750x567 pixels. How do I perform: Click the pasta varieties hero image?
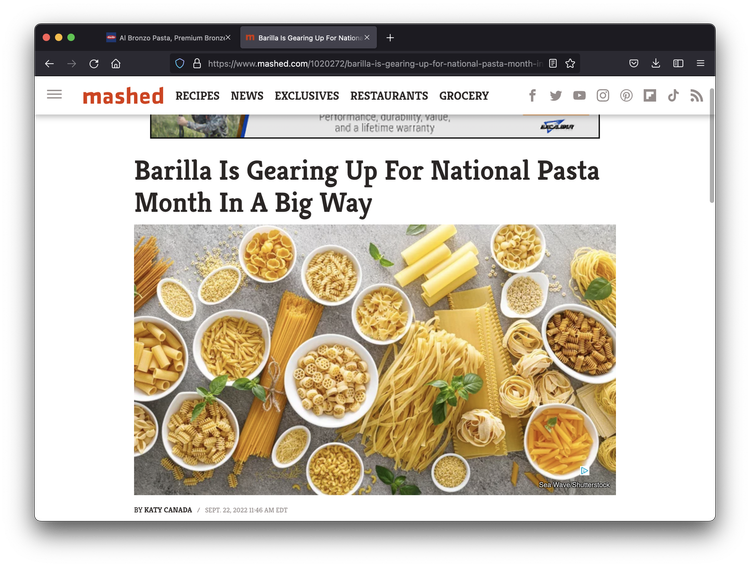375,359
